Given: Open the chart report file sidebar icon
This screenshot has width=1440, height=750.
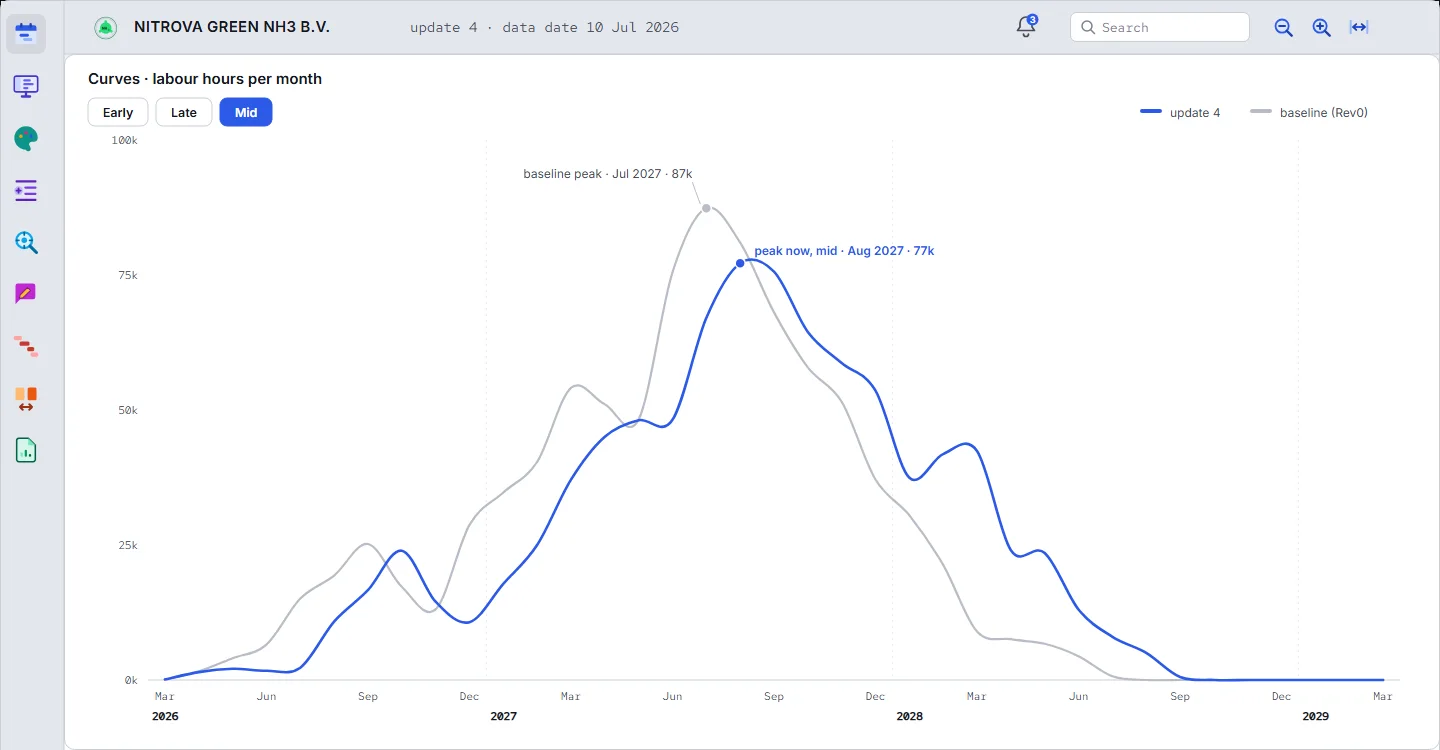Looking at the screenshot, I should [26, 450].
